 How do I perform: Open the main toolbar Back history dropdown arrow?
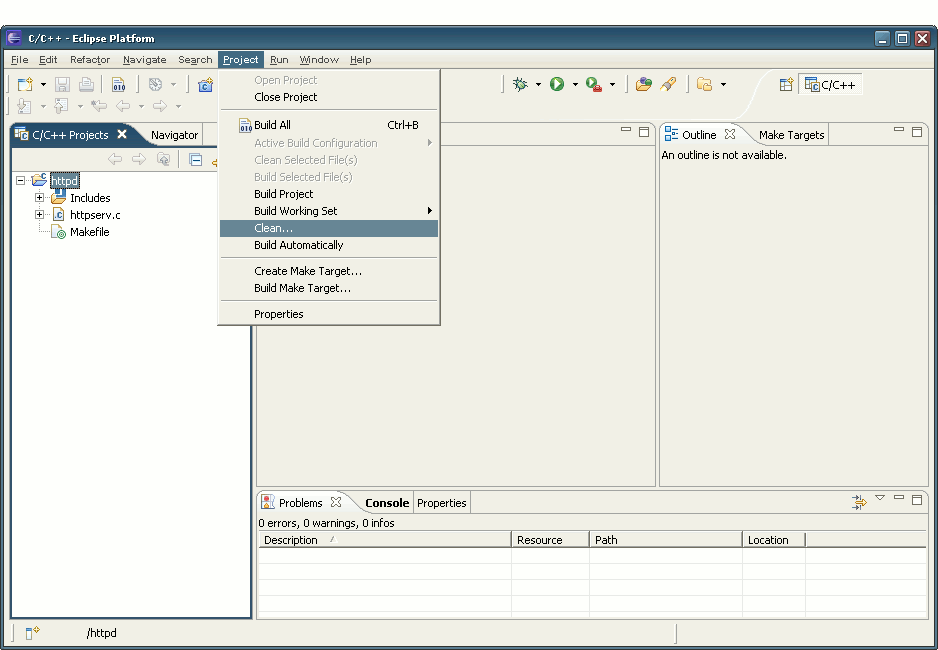(x=141, y=107)
